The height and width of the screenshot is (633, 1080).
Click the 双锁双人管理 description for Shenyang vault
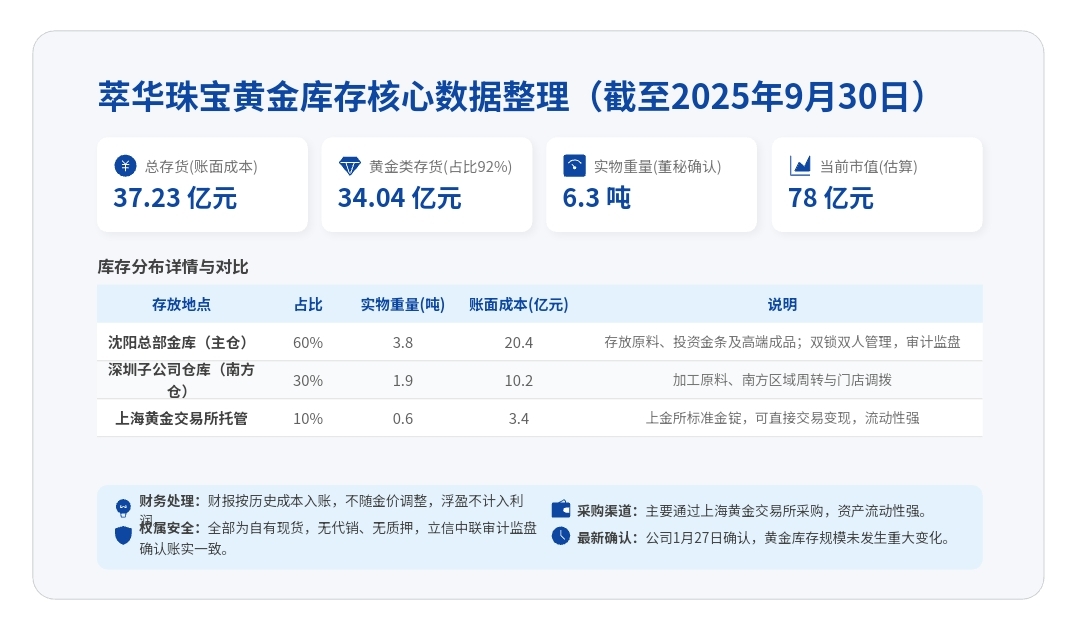782,342
